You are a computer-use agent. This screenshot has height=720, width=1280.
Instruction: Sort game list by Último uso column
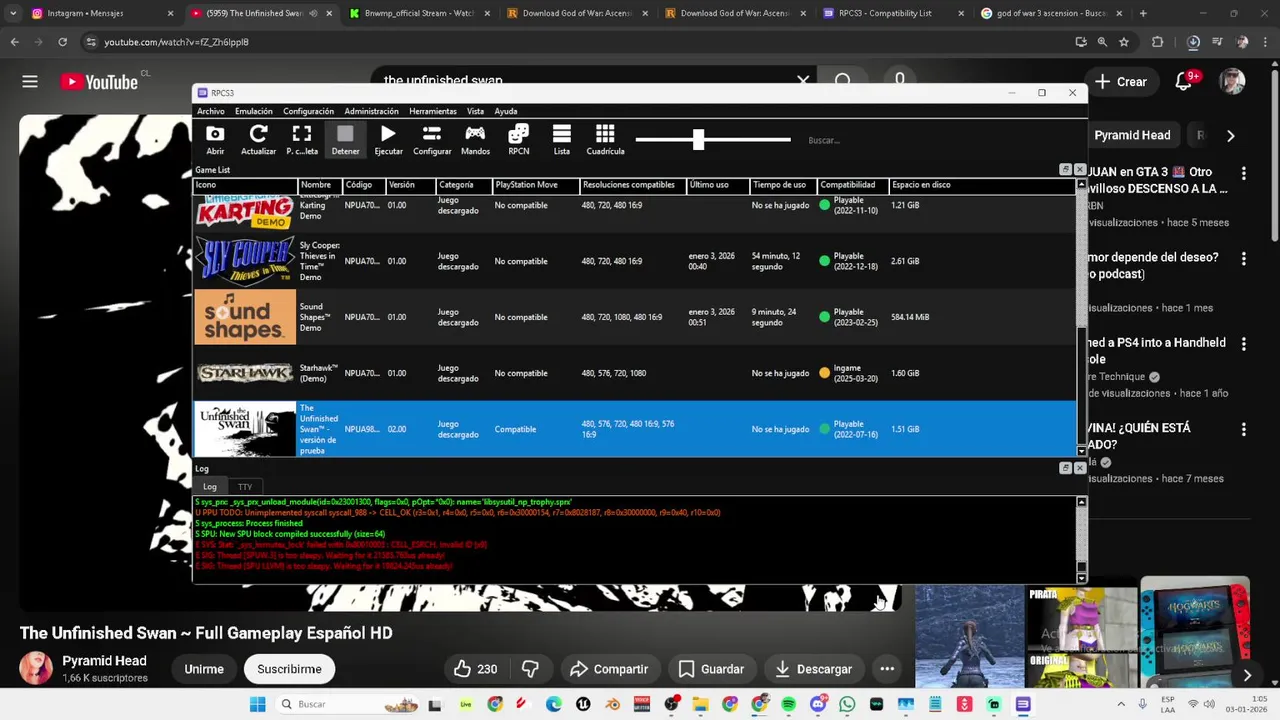[717, 185]
